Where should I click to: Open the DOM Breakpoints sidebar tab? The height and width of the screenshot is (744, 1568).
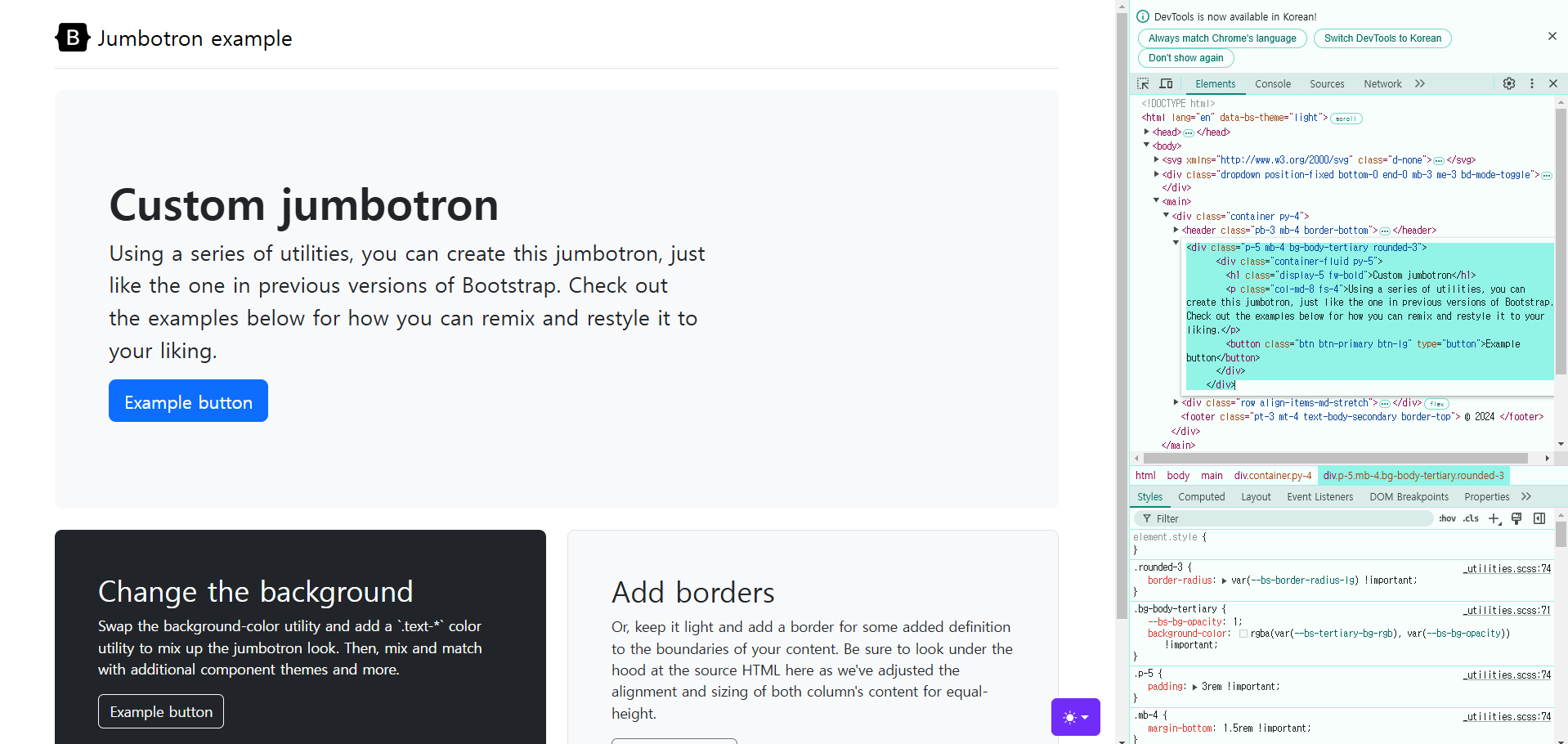tap(1409, 497)
